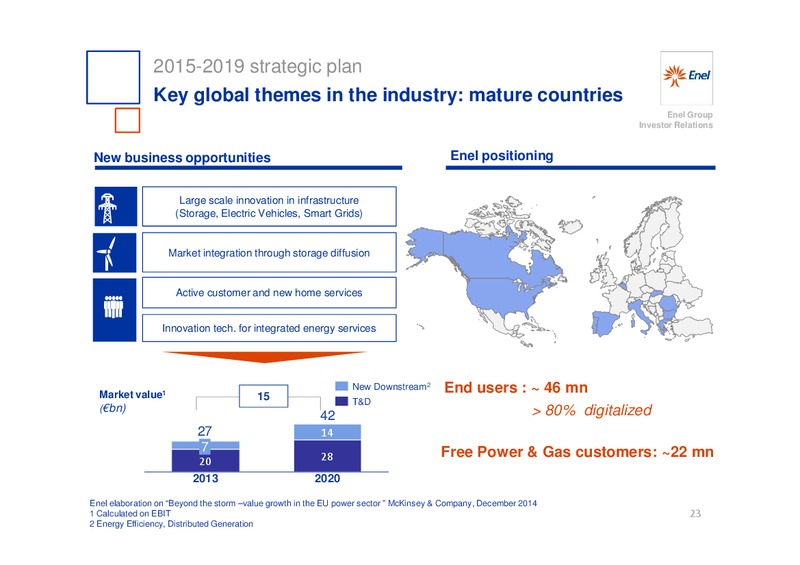Click the 2013 T&D bar segment labeled 20

coord(205,460)
